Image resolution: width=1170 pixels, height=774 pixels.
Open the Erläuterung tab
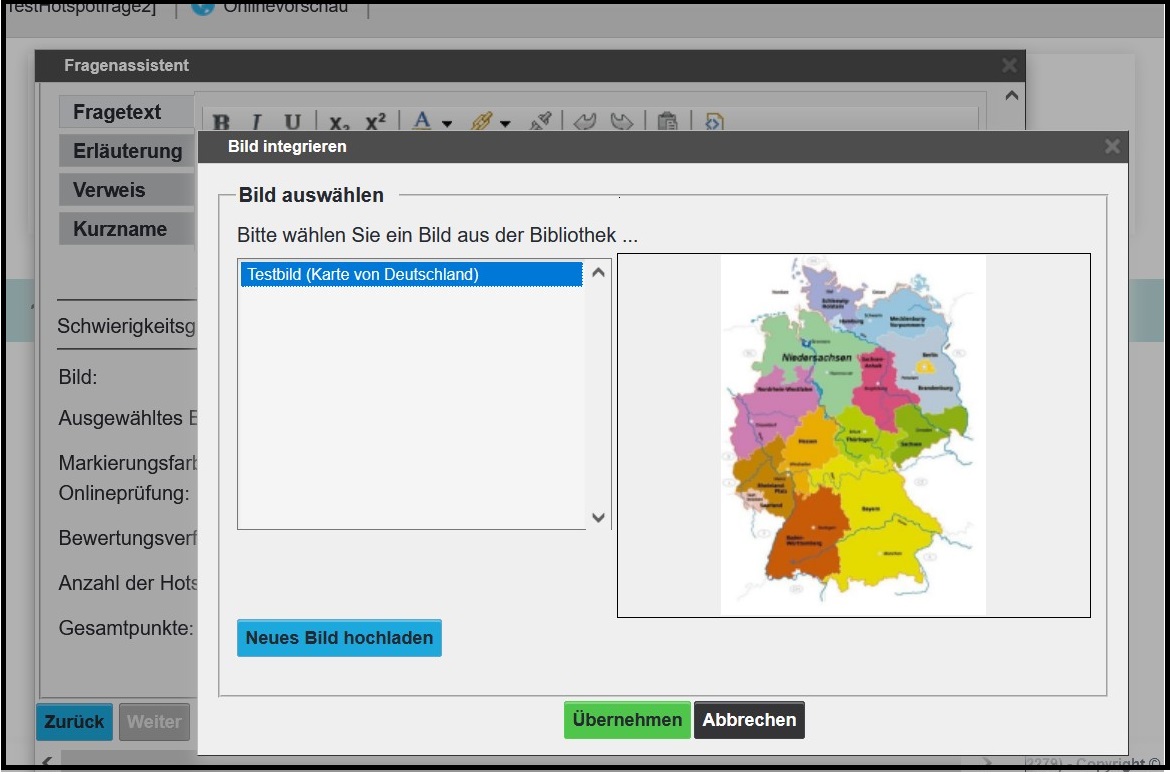(126, 151)
